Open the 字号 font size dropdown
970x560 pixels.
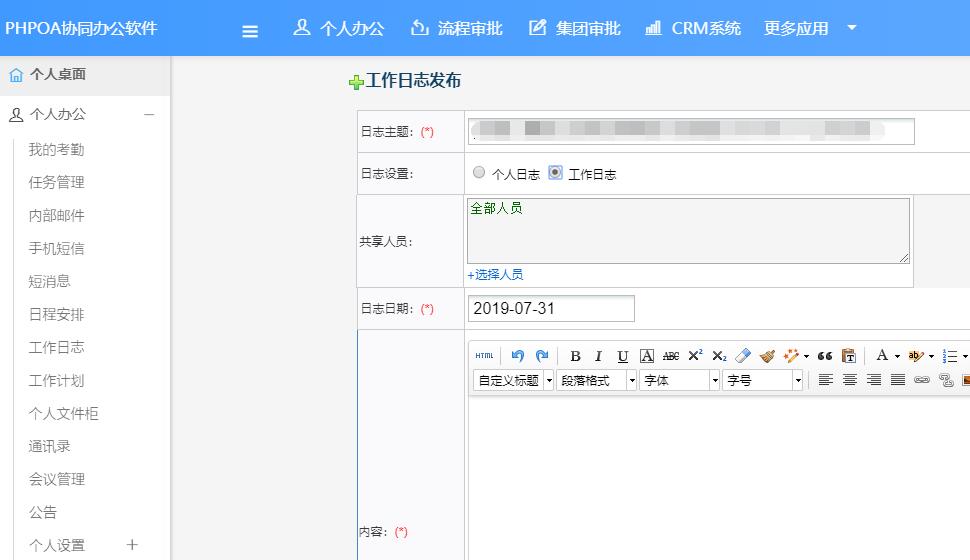click(762, 380)
